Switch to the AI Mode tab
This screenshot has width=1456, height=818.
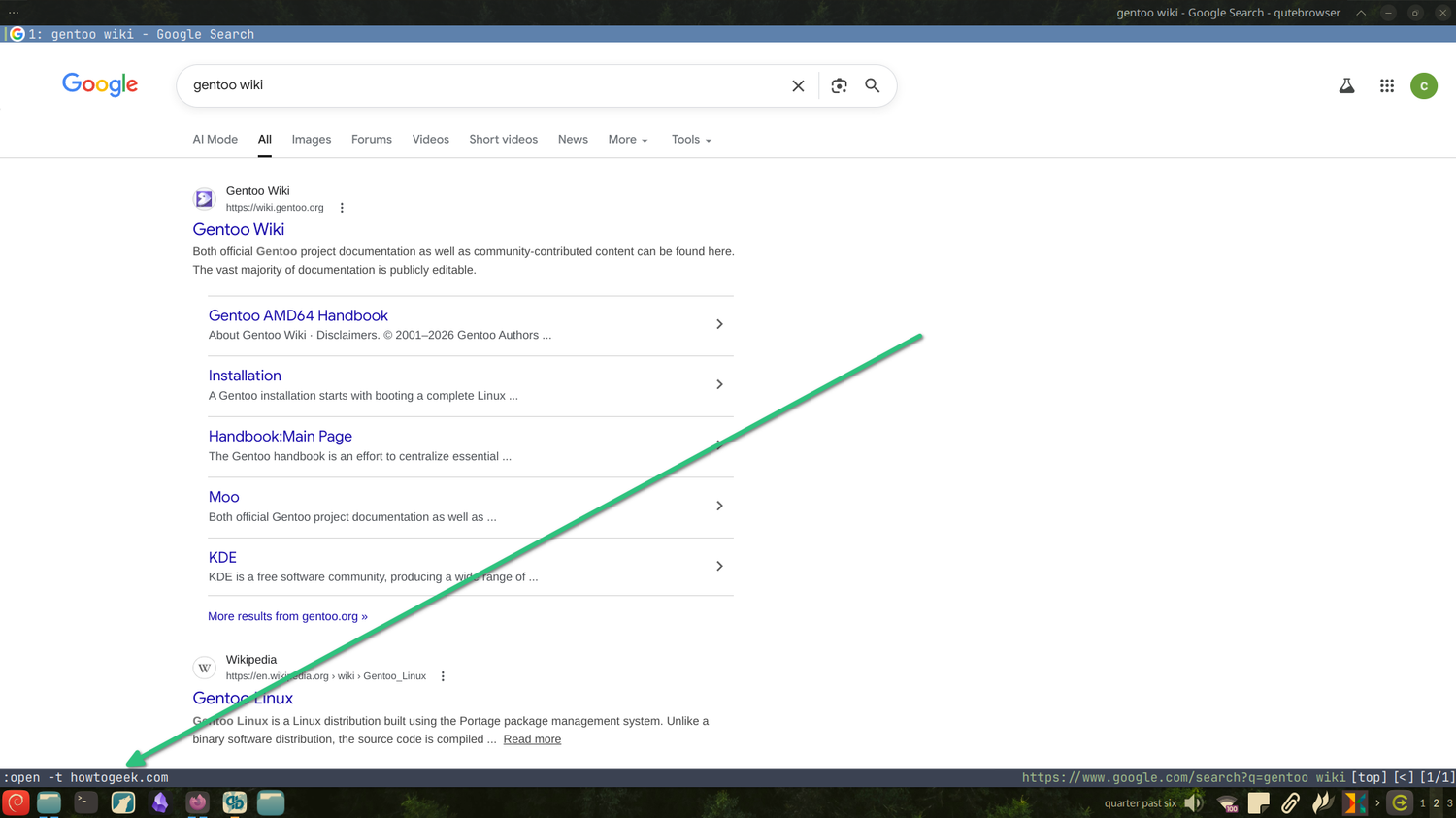coord(215,140)
